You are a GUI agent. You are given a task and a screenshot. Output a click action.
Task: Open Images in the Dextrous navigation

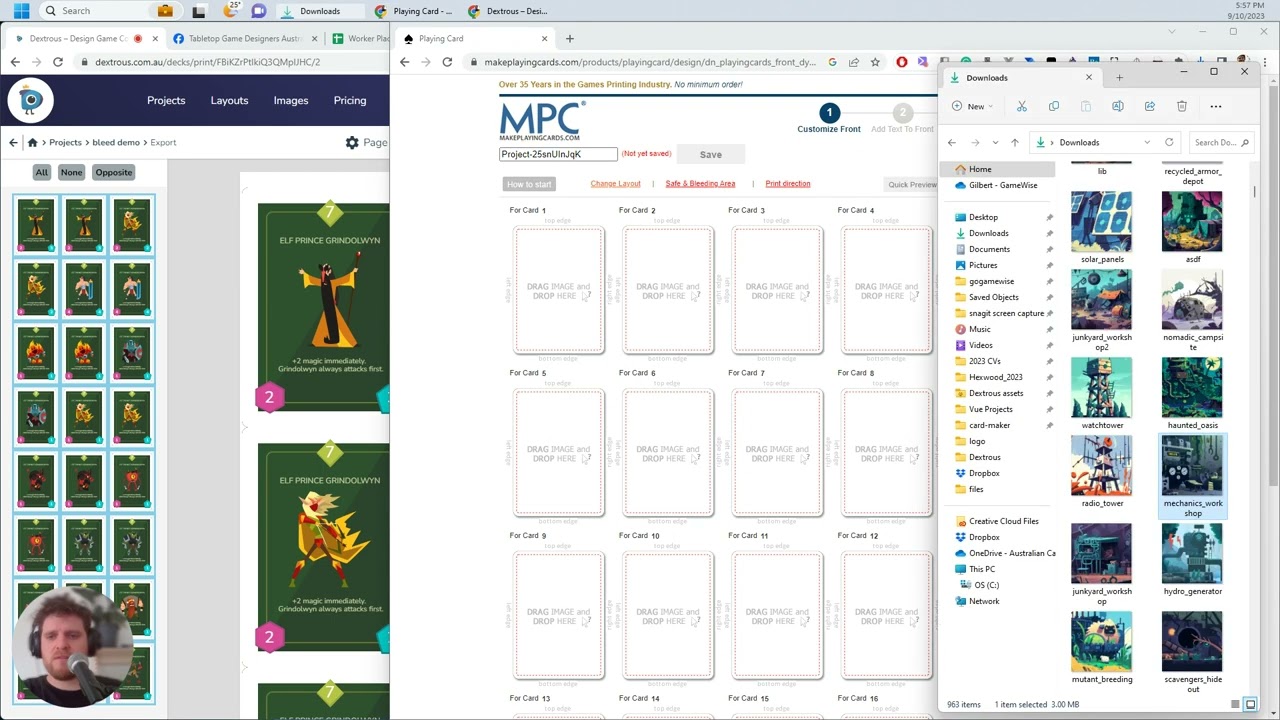click(291, 100)
